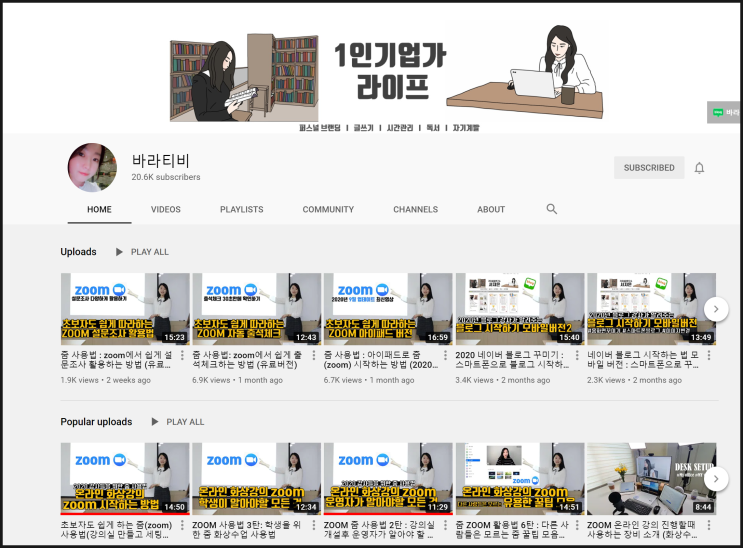Viewport: 743px width, 548px height.
Task: Click the '20.6K subscribers' text
Action: click(166, 177)
